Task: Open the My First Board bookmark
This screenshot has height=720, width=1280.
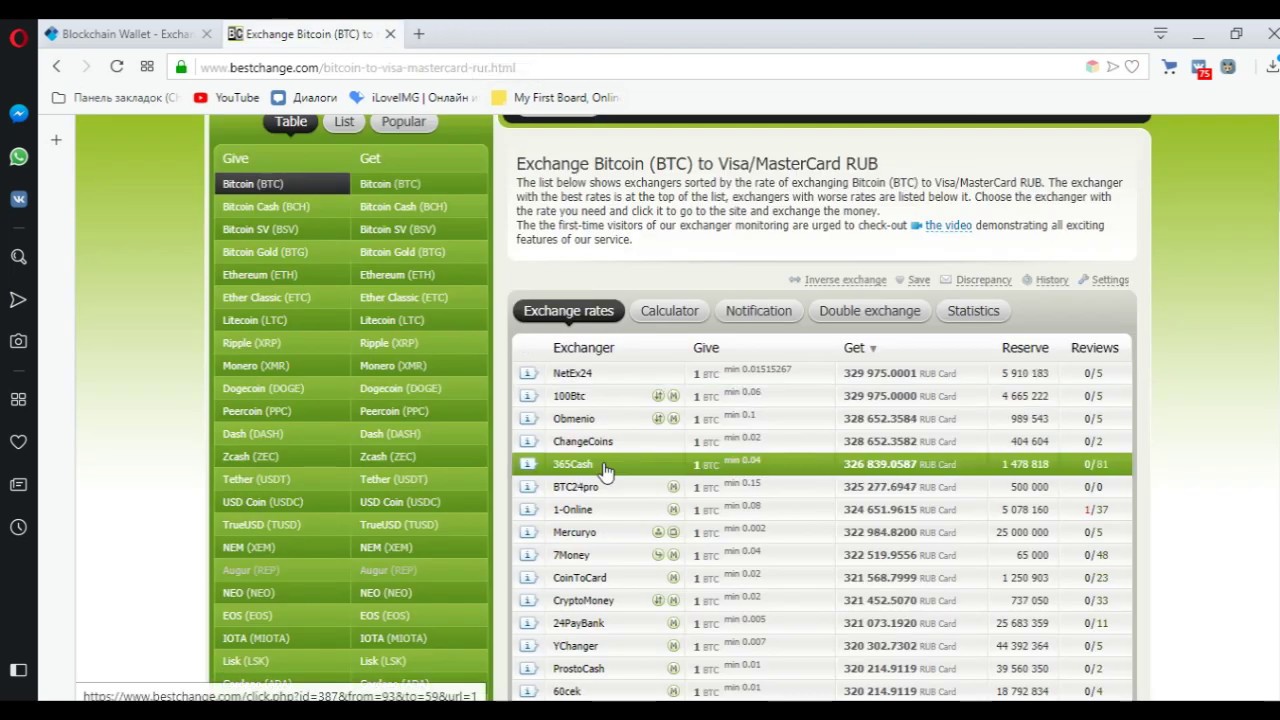Action: 556,98
